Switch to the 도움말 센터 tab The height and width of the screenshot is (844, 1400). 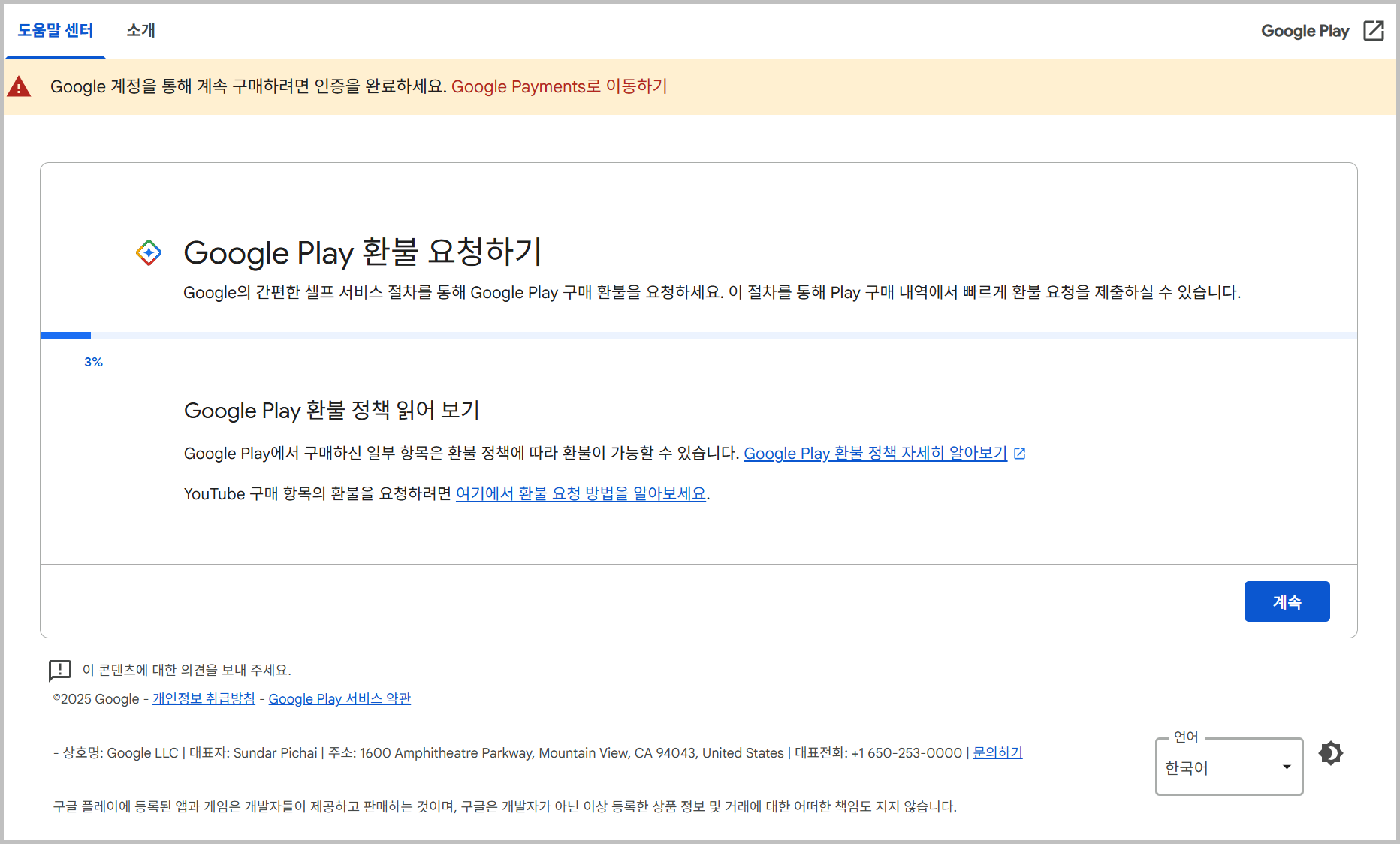pos(56,31)
